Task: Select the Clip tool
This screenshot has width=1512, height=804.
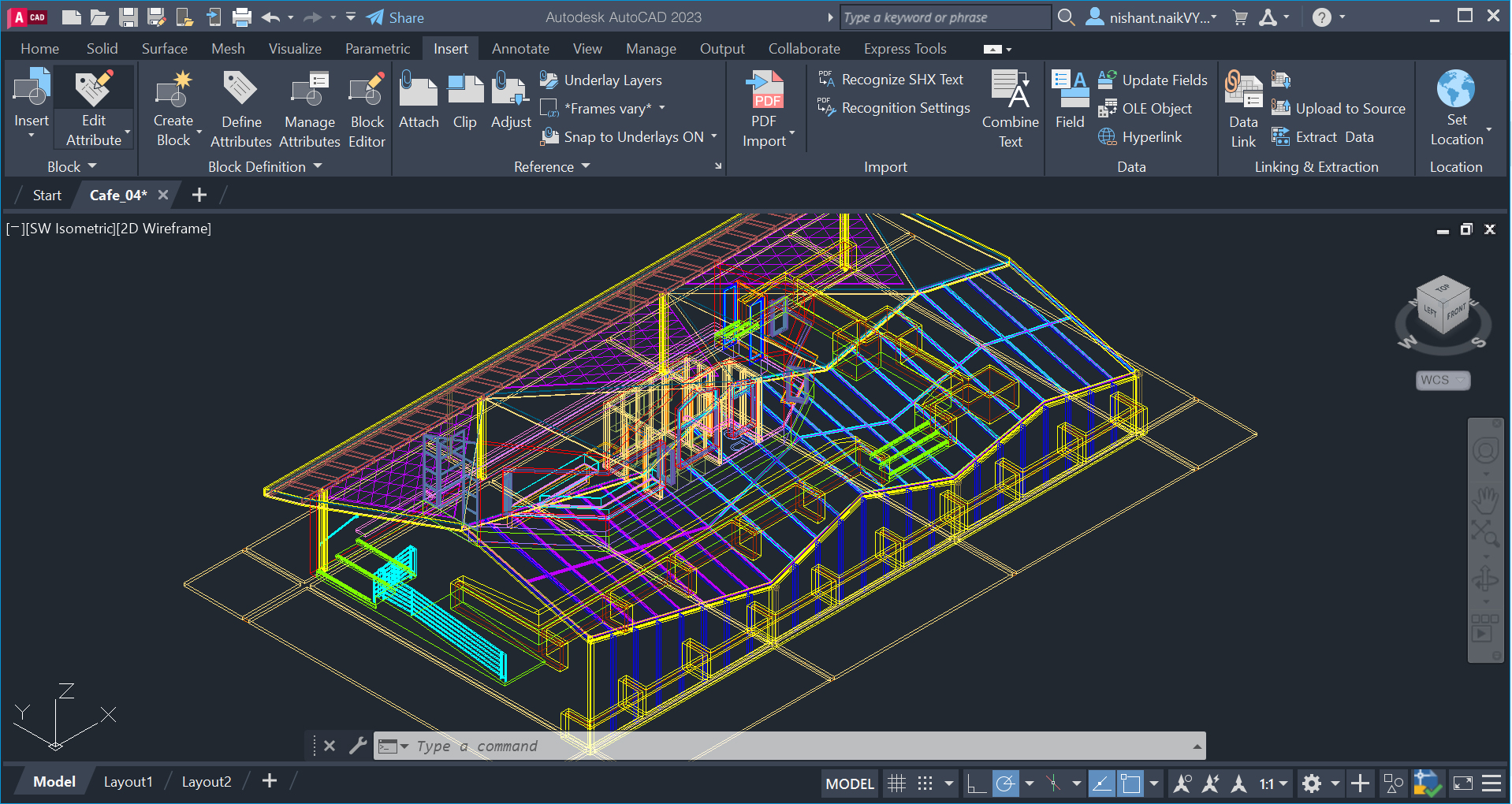Action: pyautogui.click(x=465, y=102)
